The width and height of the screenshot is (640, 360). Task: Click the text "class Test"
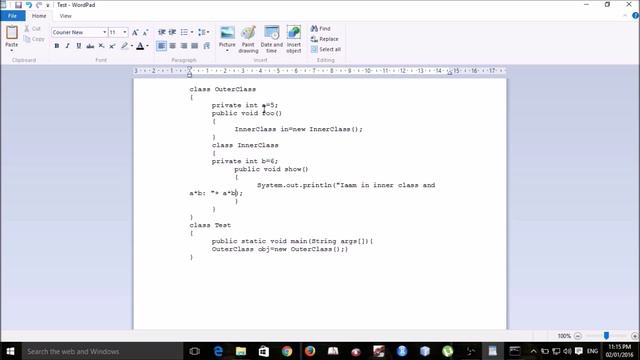coord(210,225)
